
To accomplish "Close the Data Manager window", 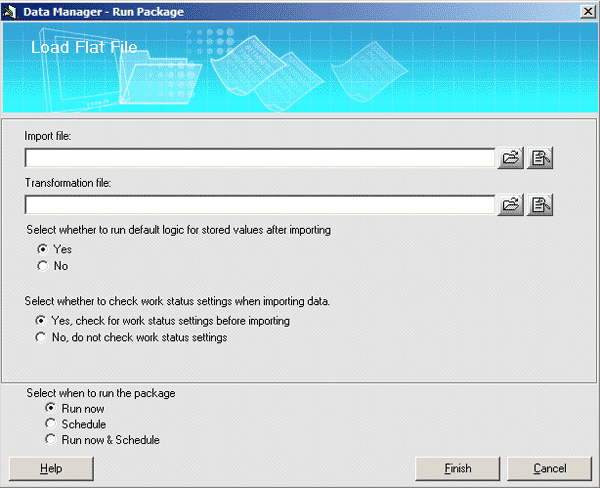I will pos(587,12).
